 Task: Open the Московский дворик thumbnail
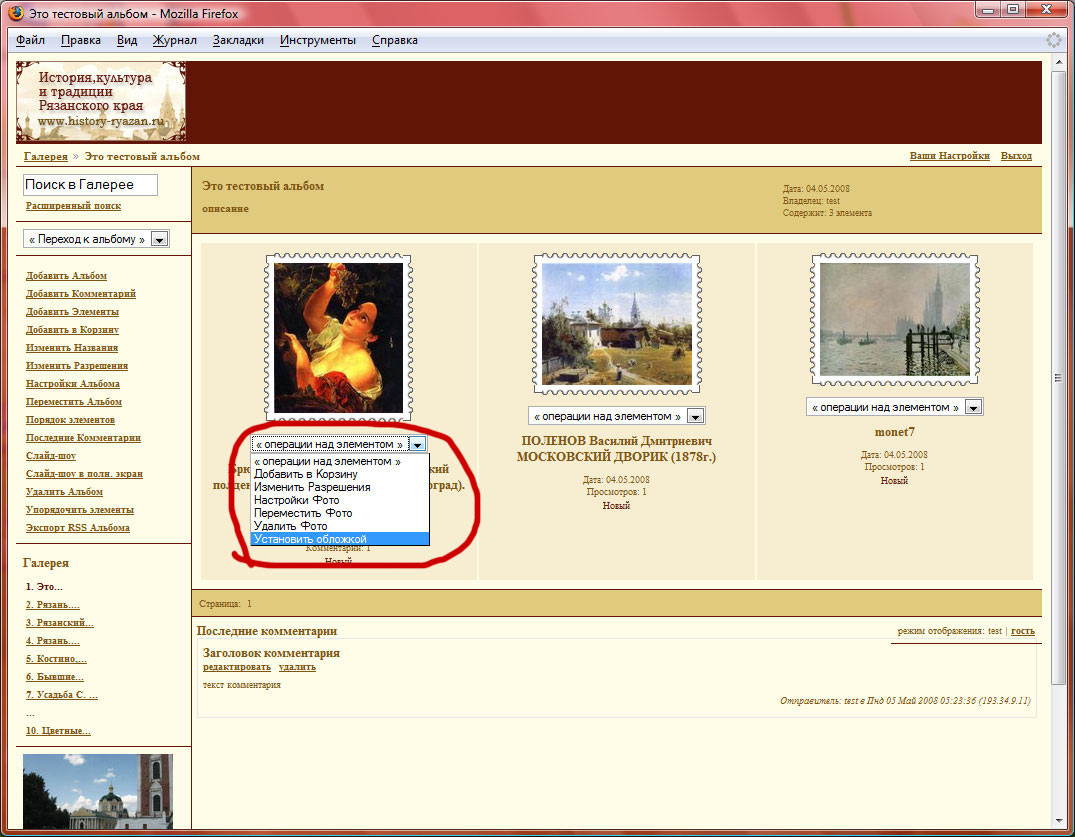coord(616,324)
